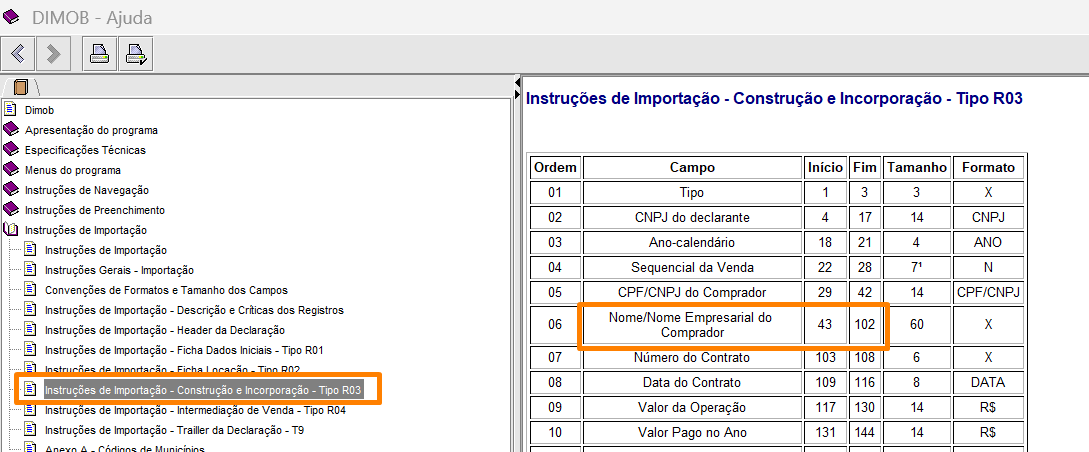1089x452 pixels.
Task: Click the page icon beside Instruções Gerais - Importação
Action: (30, 269)
